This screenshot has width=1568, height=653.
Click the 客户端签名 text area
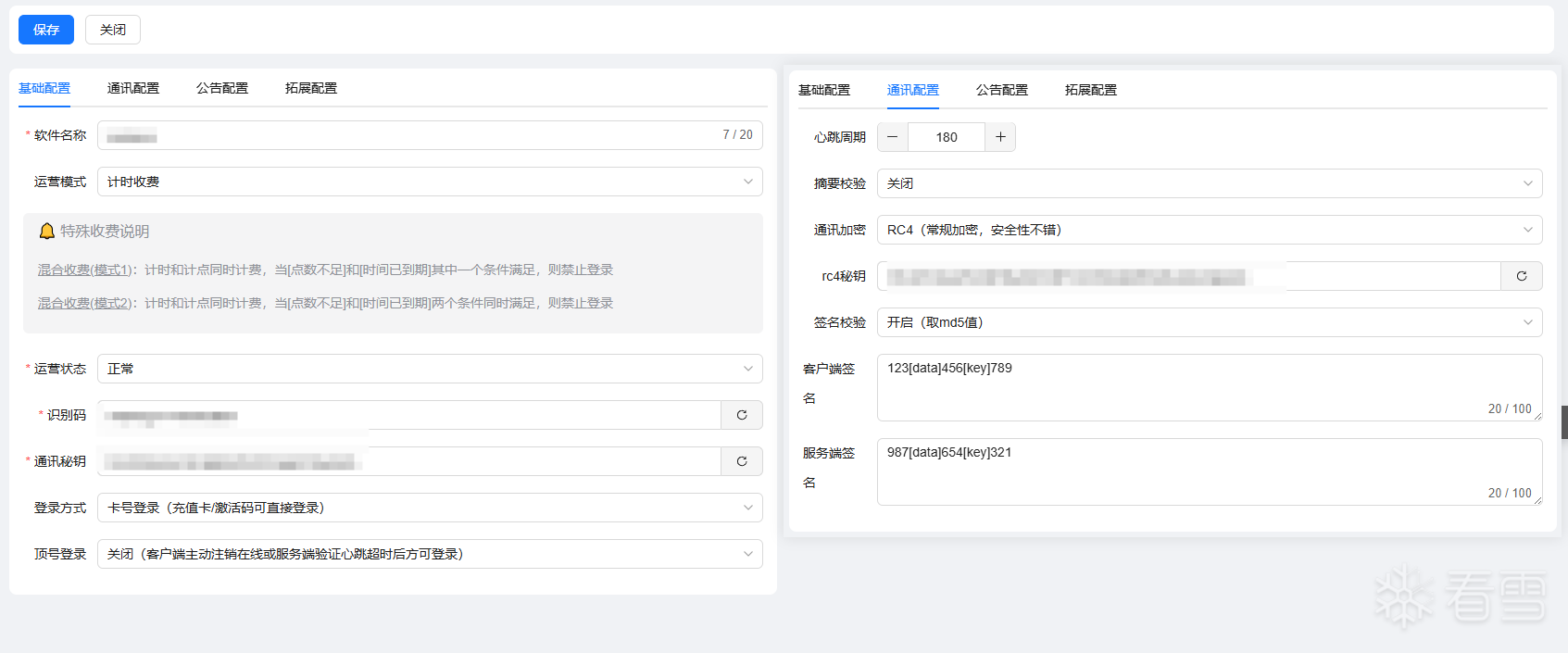[x=1210, y=387]
